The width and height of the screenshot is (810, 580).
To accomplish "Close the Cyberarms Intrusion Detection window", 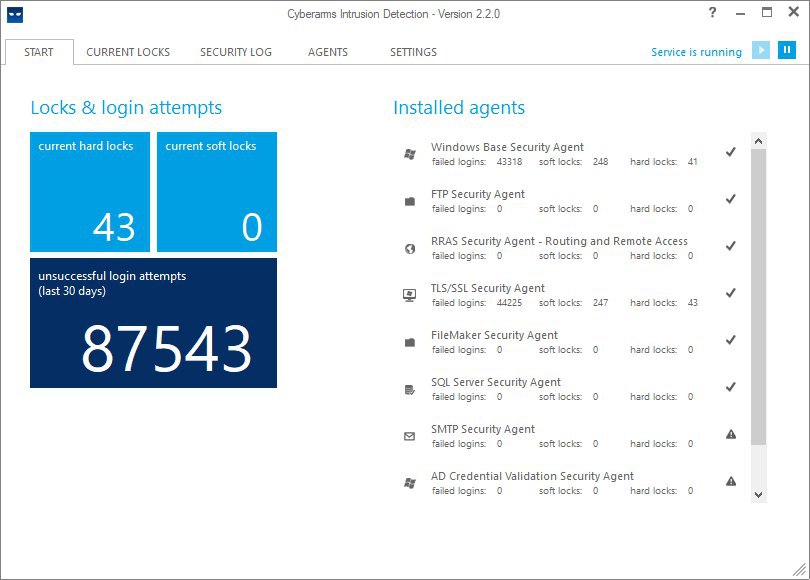I will click(x=794, y=12).
